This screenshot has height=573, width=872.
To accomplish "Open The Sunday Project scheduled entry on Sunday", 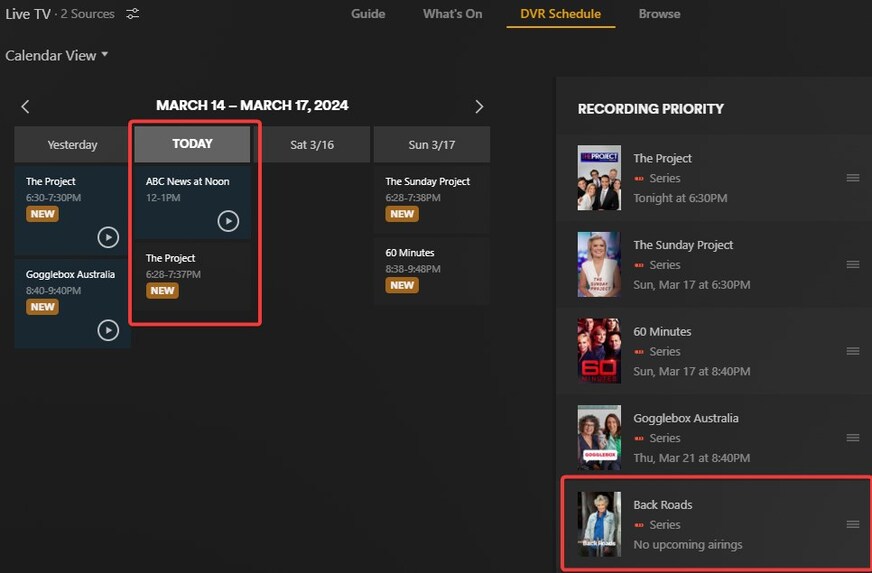I will point(432,199).
